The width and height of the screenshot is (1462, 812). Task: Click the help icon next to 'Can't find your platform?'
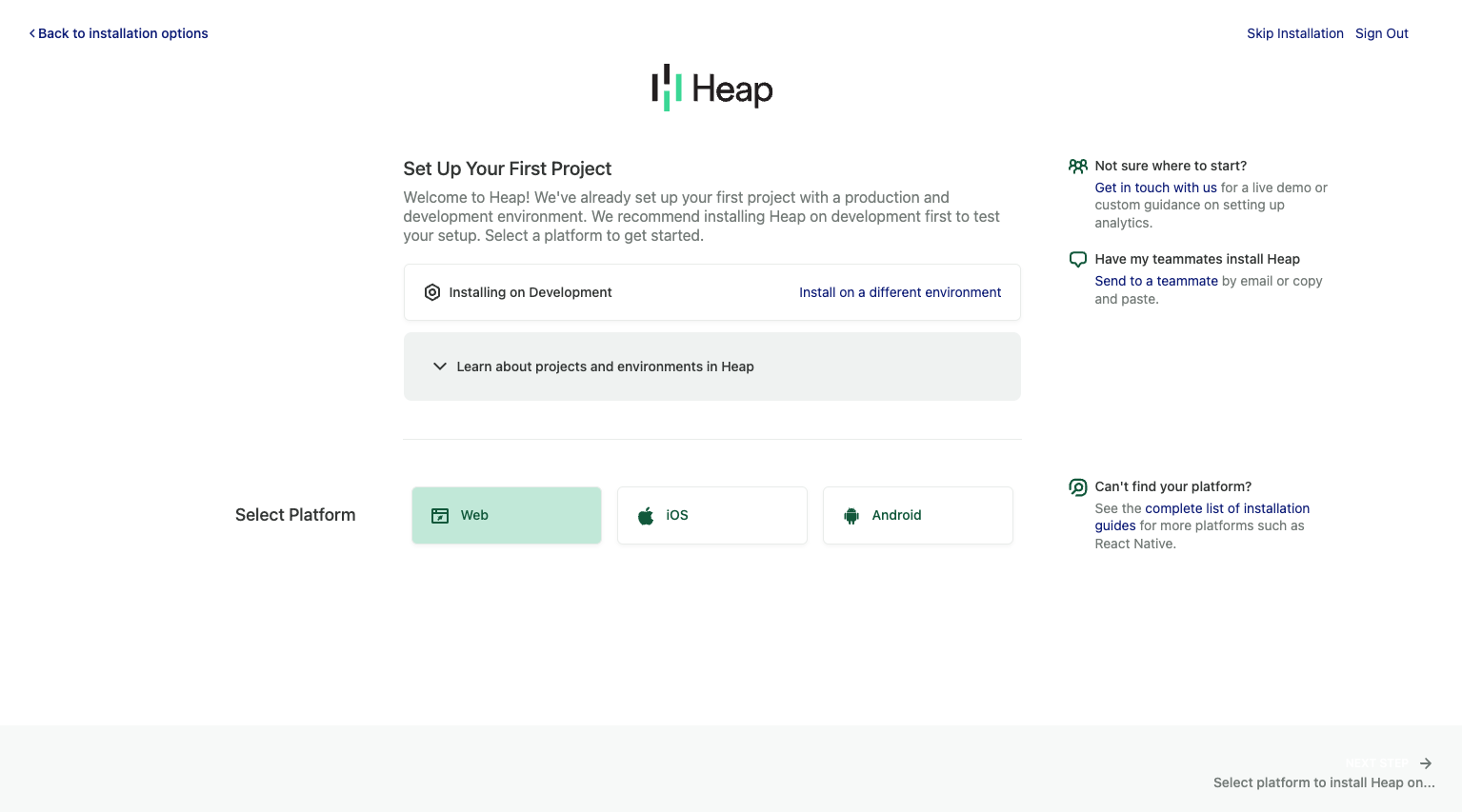pyautogui.click(x=1077, y=486)
